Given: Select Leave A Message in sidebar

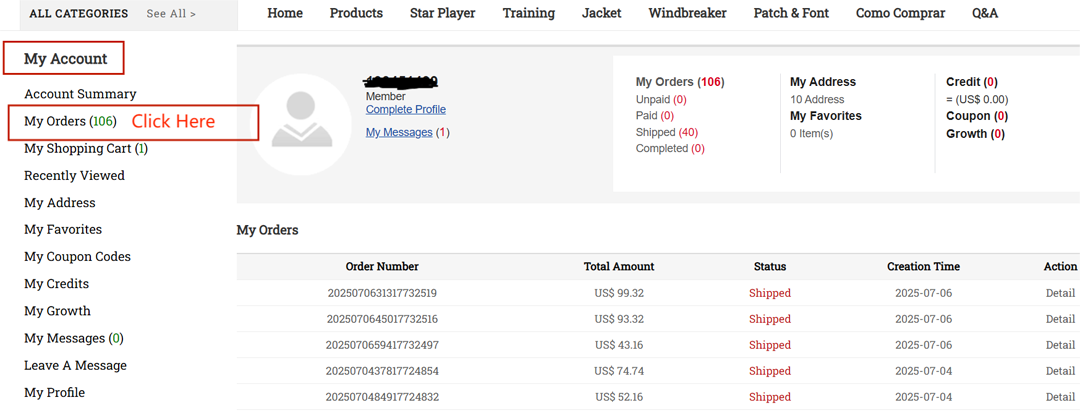Looking at the screenshot, I should point(75,365).
